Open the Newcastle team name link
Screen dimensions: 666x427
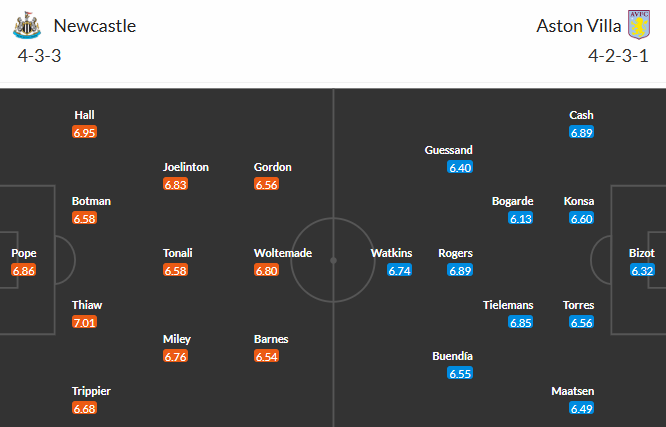click(95, 26)
